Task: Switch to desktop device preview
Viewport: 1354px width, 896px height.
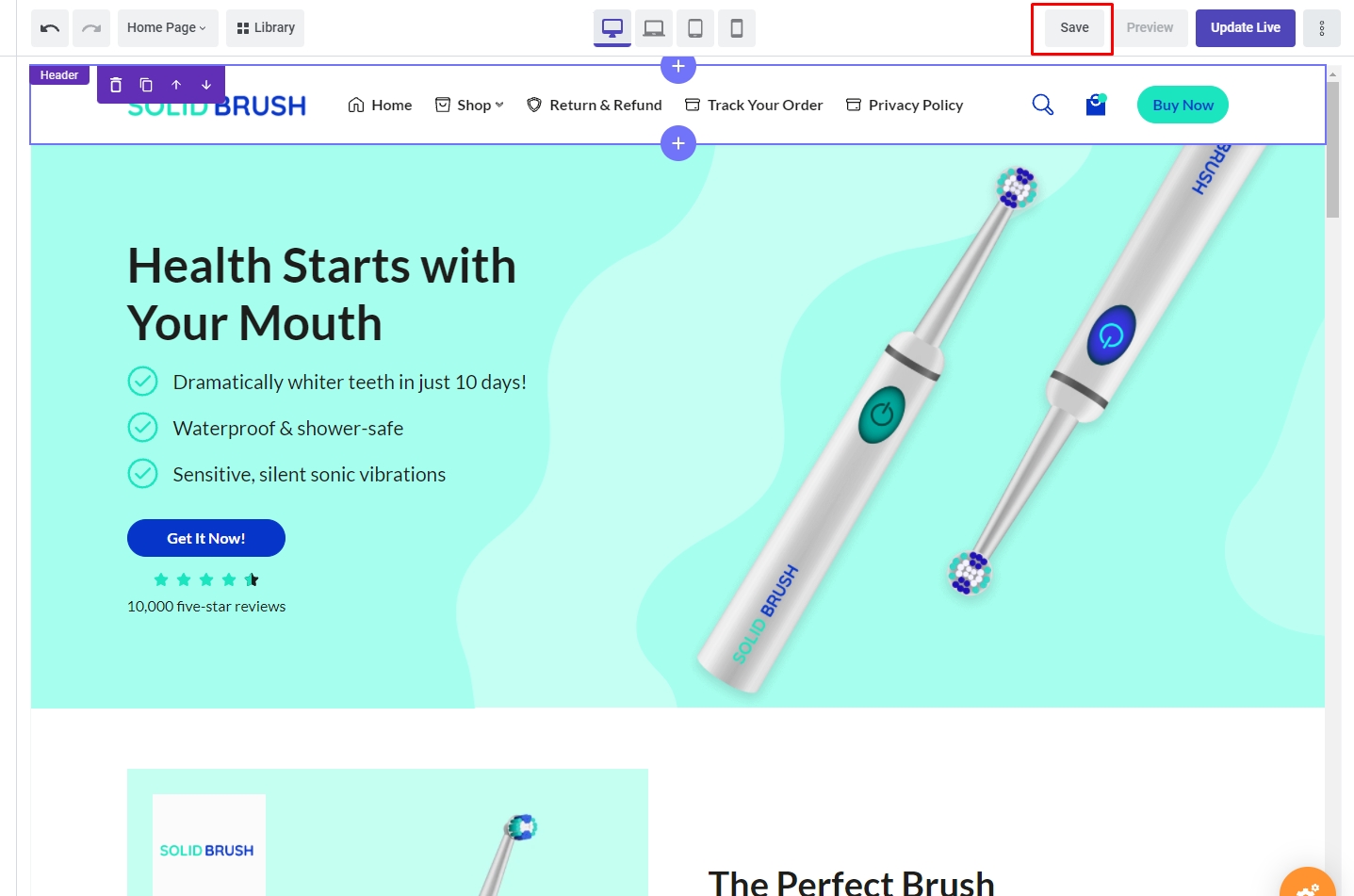Action: [612, 28]
